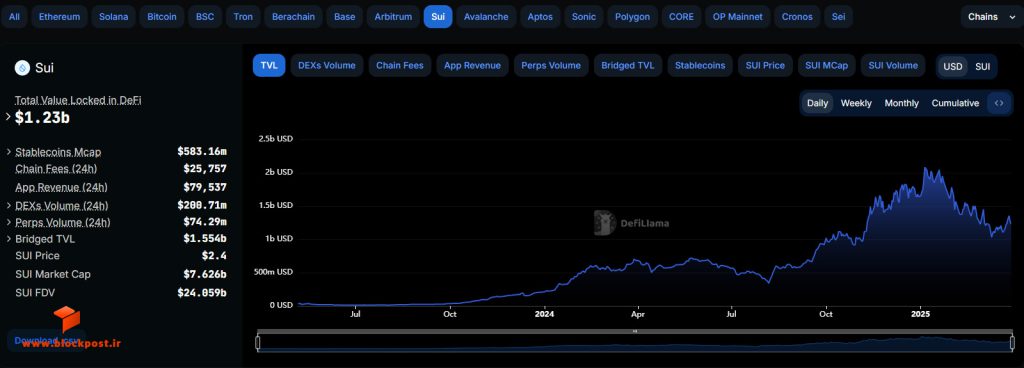1024x368 pixels.
Task: Click the DefiLlama watermark logo in chart
Action: pos(605,222)
